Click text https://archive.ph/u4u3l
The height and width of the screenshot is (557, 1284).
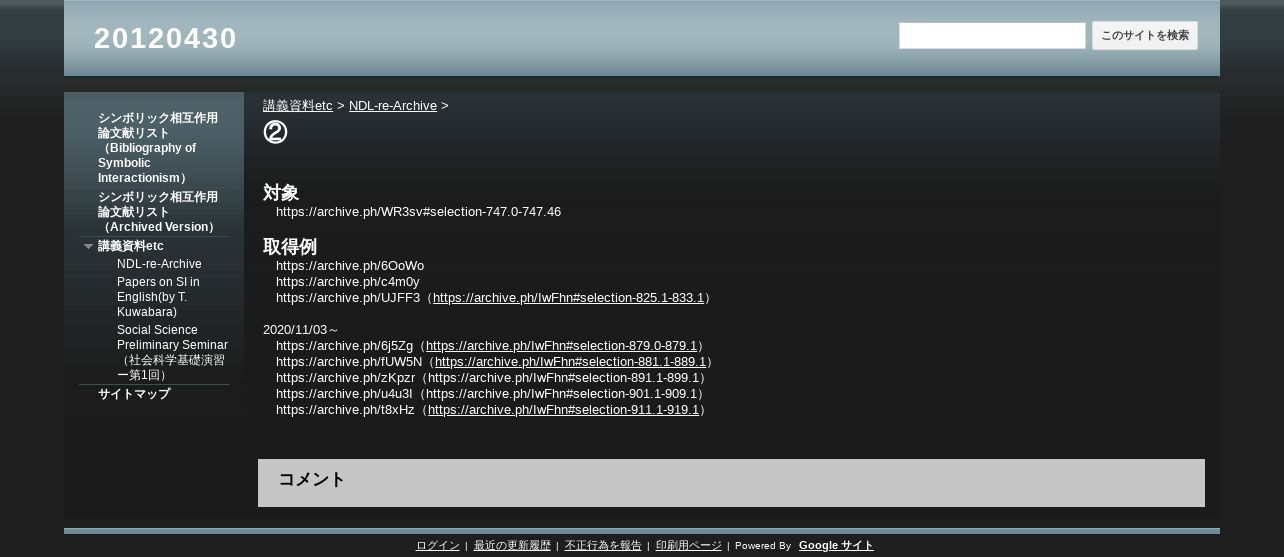pos(344,394)
